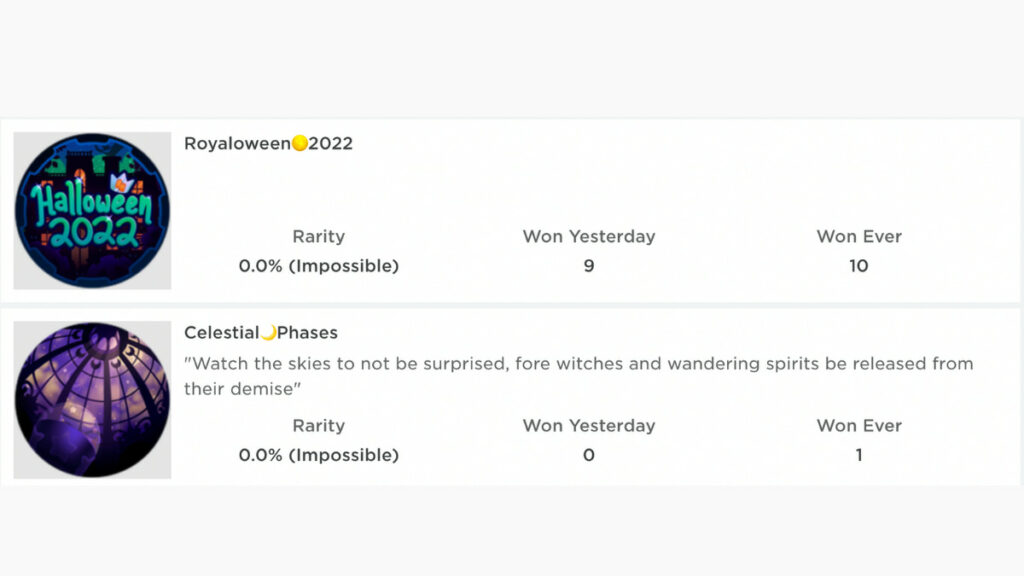Image resolution: width=1024 pixels, height=576 pixels.
Task: Click the Celestial Phases description quote
Action: [579, 376]
